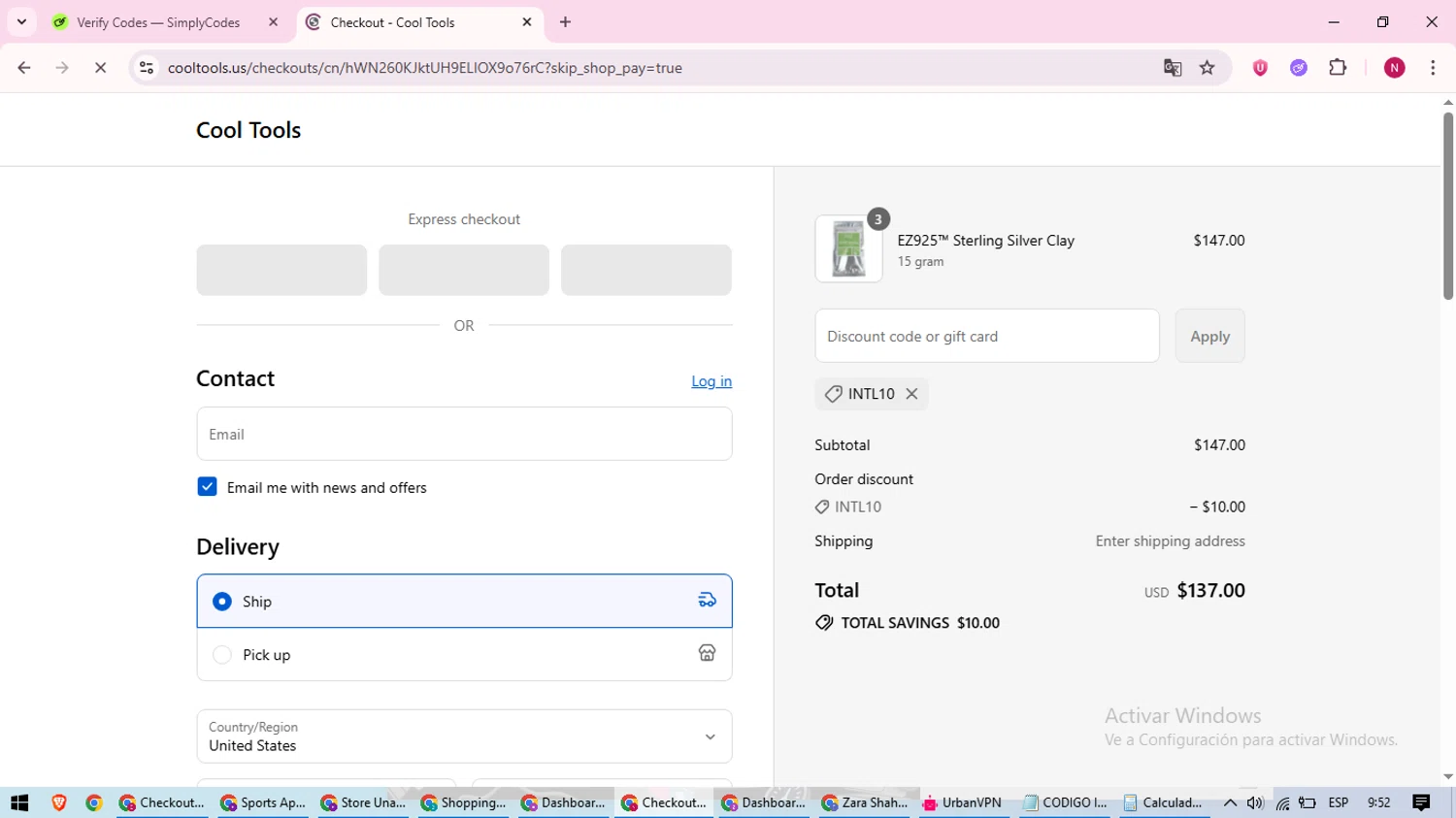
Task: Bookmark this page with the star icon
Action: 1208,68
